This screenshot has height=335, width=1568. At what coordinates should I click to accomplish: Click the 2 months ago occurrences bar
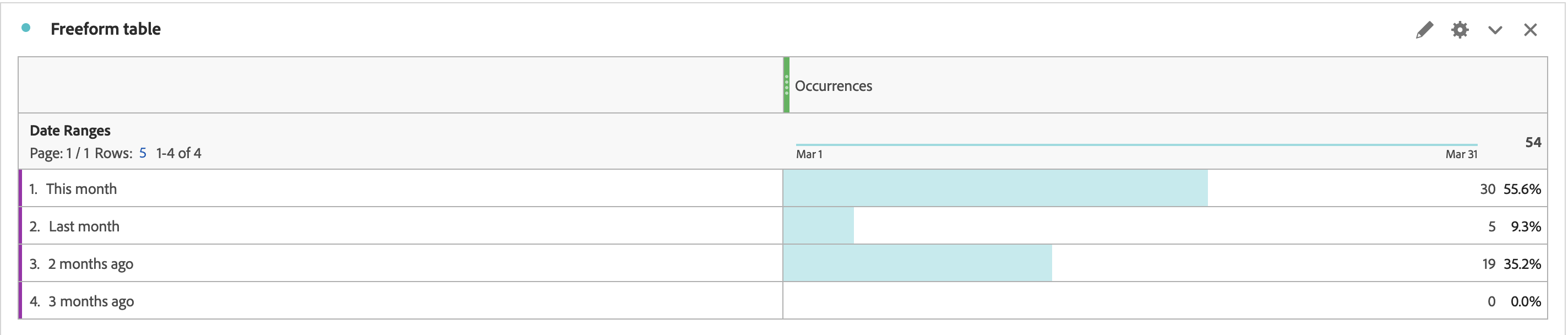[917, 264]
